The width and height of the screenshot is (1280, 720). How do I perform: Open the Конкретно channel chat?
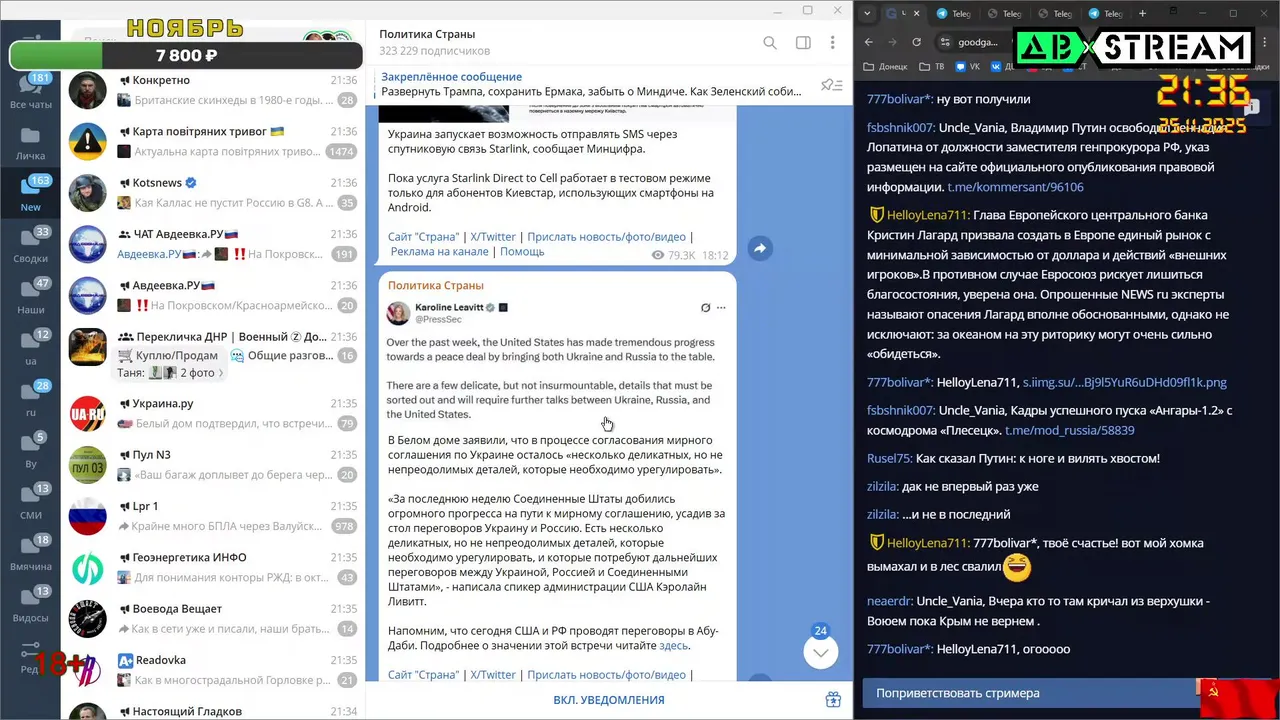[212, 90]
